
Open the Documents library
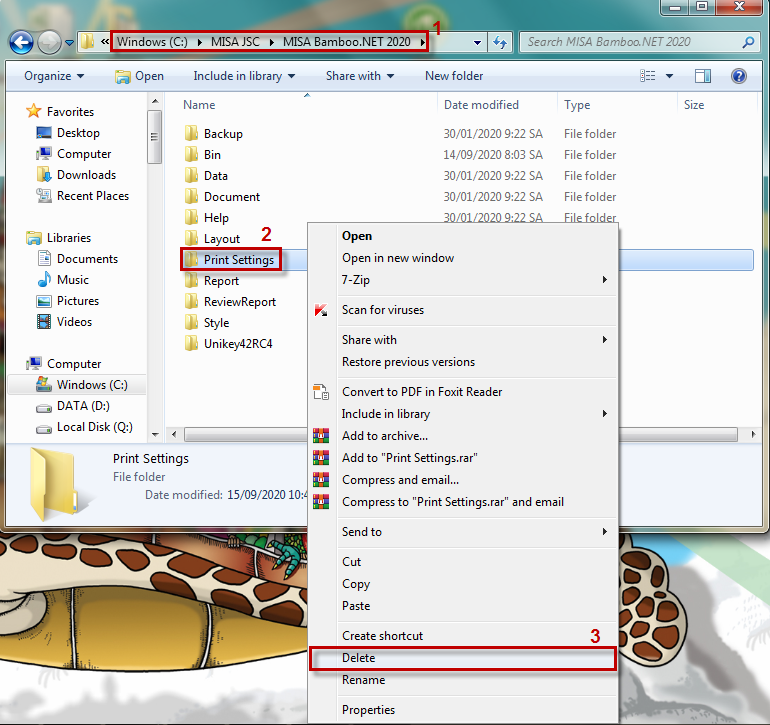[87, 259]
